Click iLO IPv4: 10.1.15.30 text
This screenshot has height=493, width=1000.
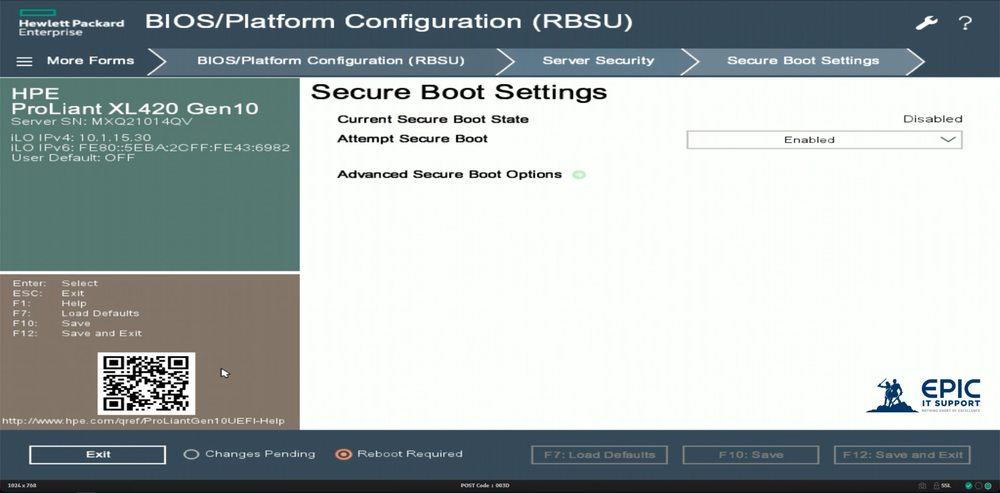81,138
